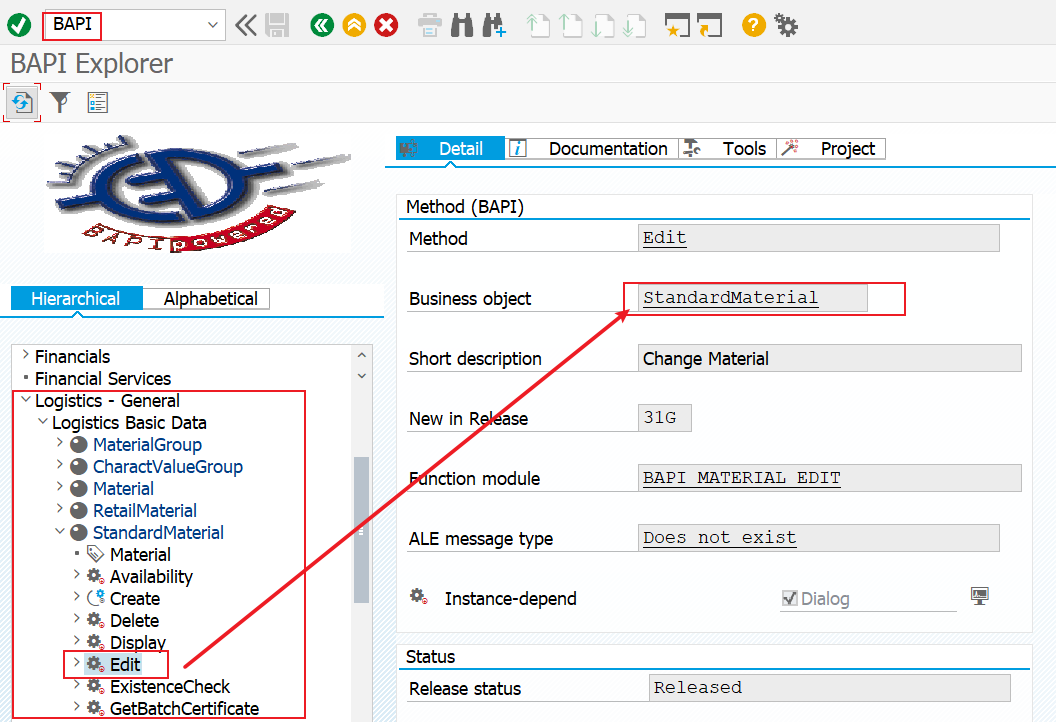Click the customize layout gear icon
The height and width of the screenshot is (722, 1056).
tap(785, 26)
